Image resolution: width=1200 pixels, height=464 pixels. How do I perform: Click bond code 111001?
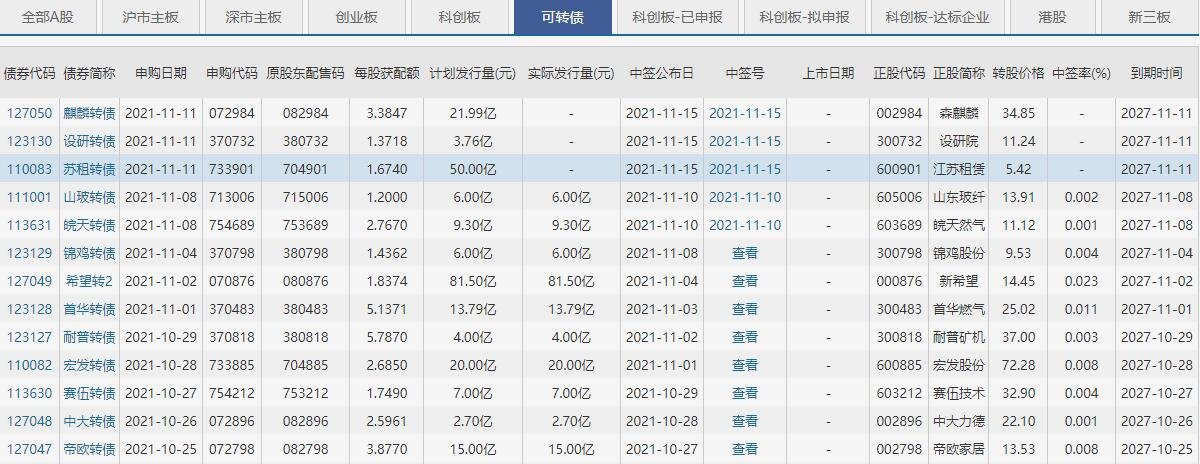pyautogui.click(x=30, y=197)
